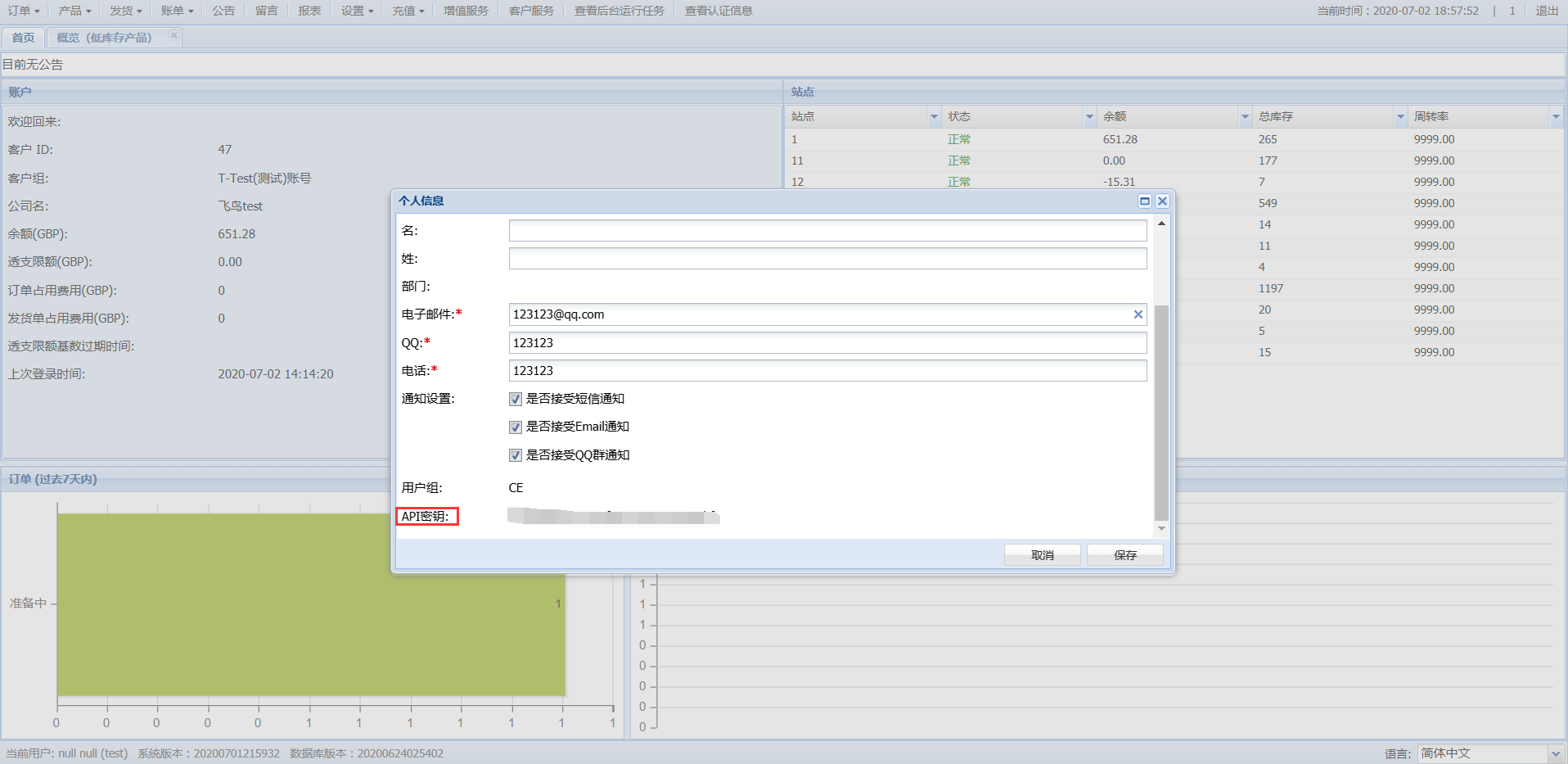Image resolution: width=1568 pixels, height=764 pixels.
Task: Click the 总库存 value 1197
Action: point(1271,288)
